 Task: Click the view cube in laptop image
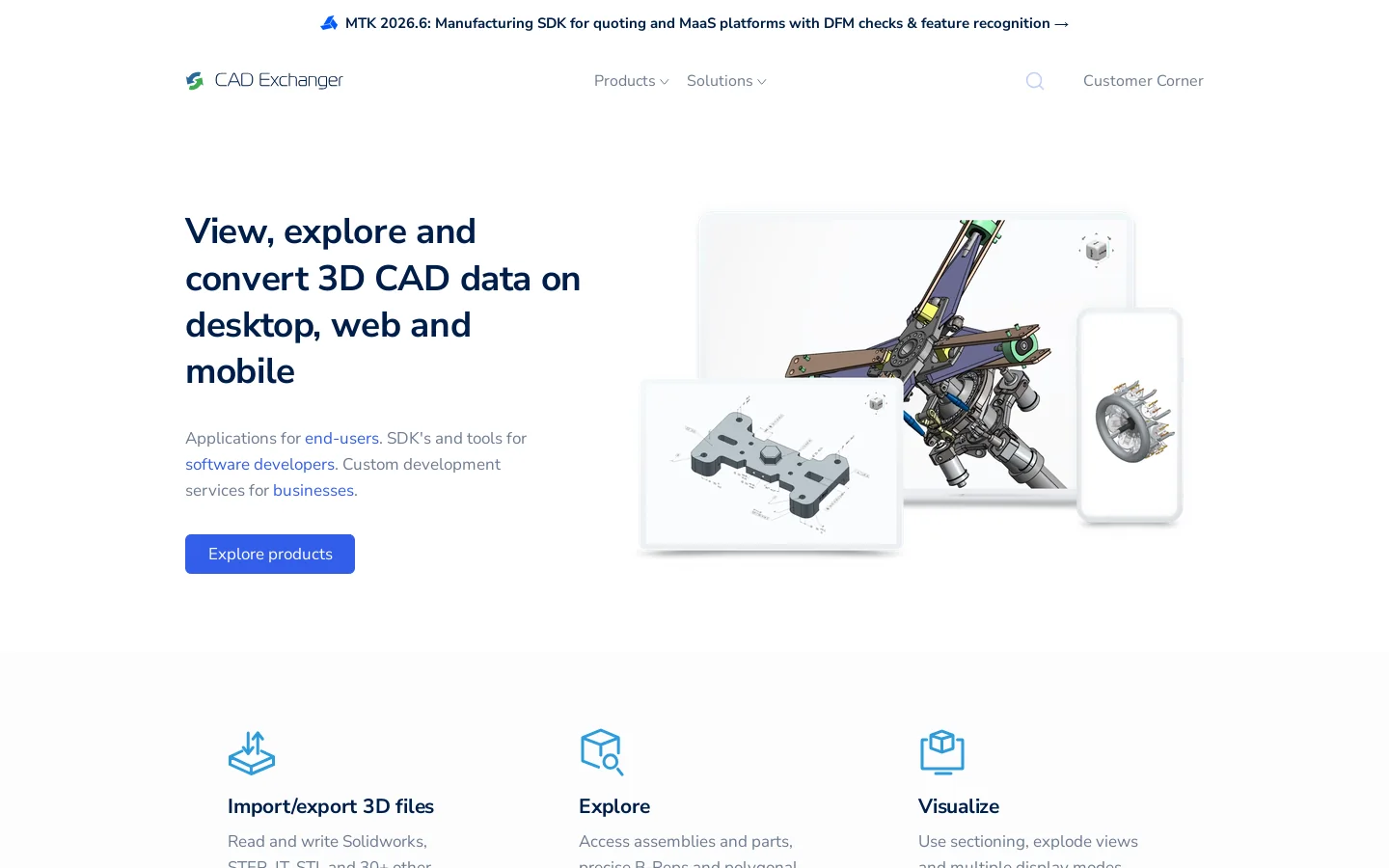pos(1096,250)
